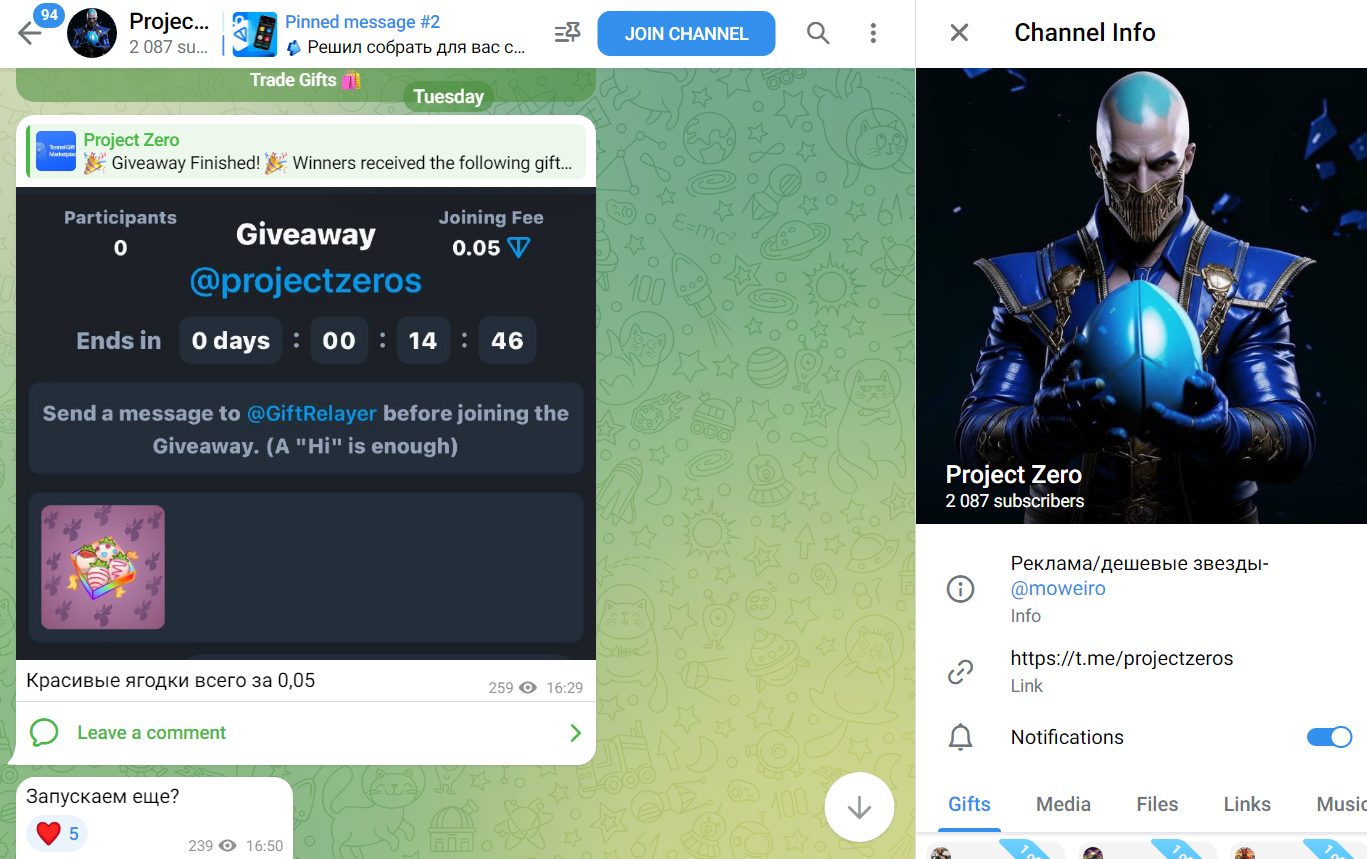Open the Giveaway countdown image
Screen dimensions: 1367x859
pos(306,423)
